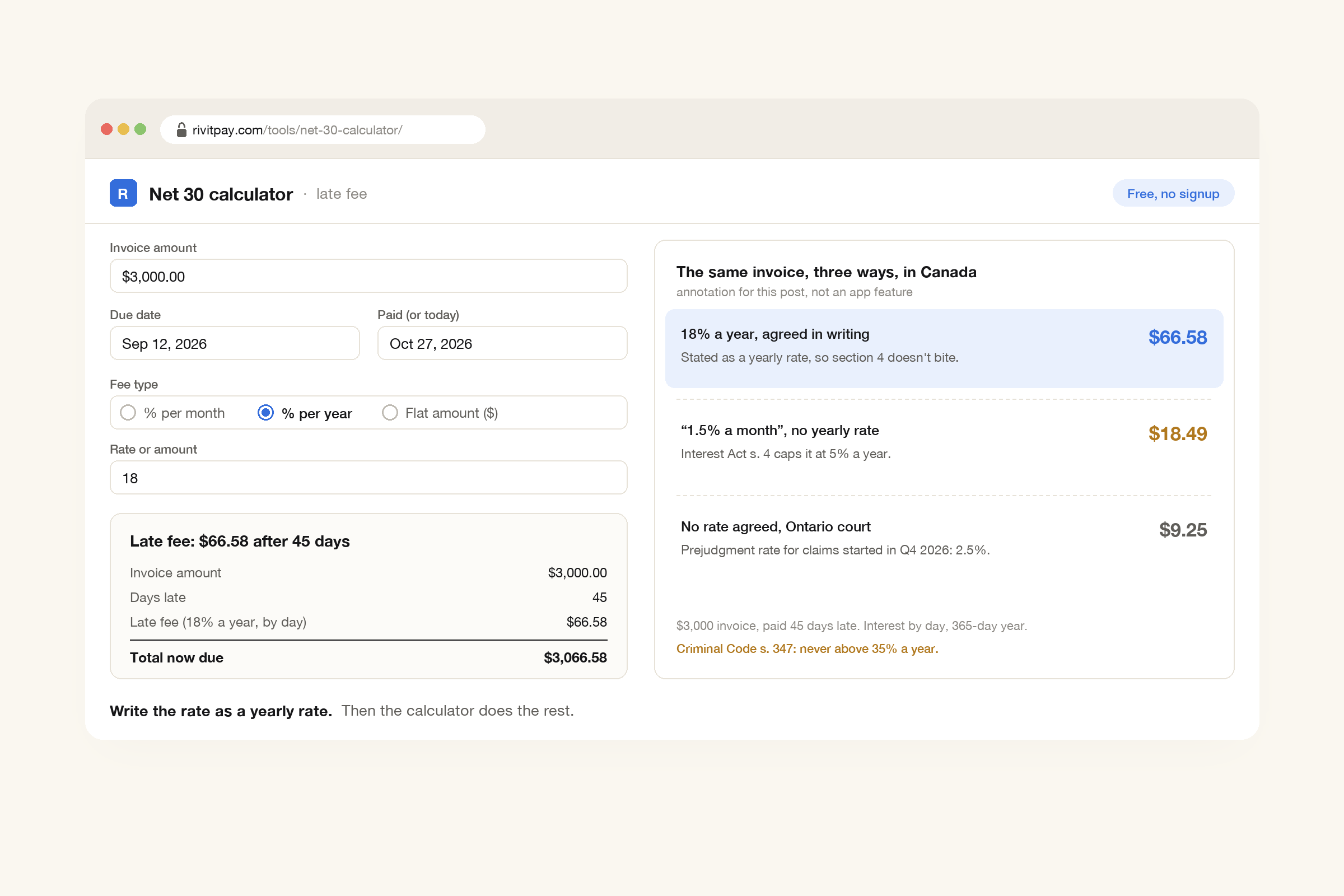
Task: Click the Free, no signup badge
Action: coord(1173,194)
